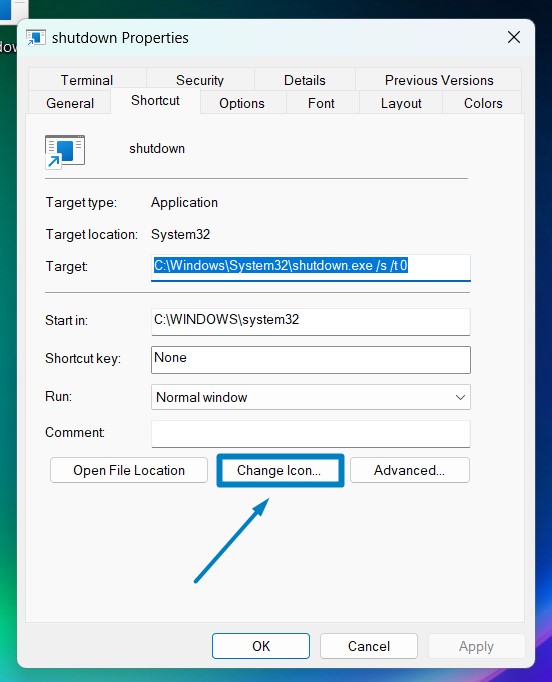This screenshot has height=682, width=552.
Task: Click the shutdown shortcut icon
Action: (65, 151)
